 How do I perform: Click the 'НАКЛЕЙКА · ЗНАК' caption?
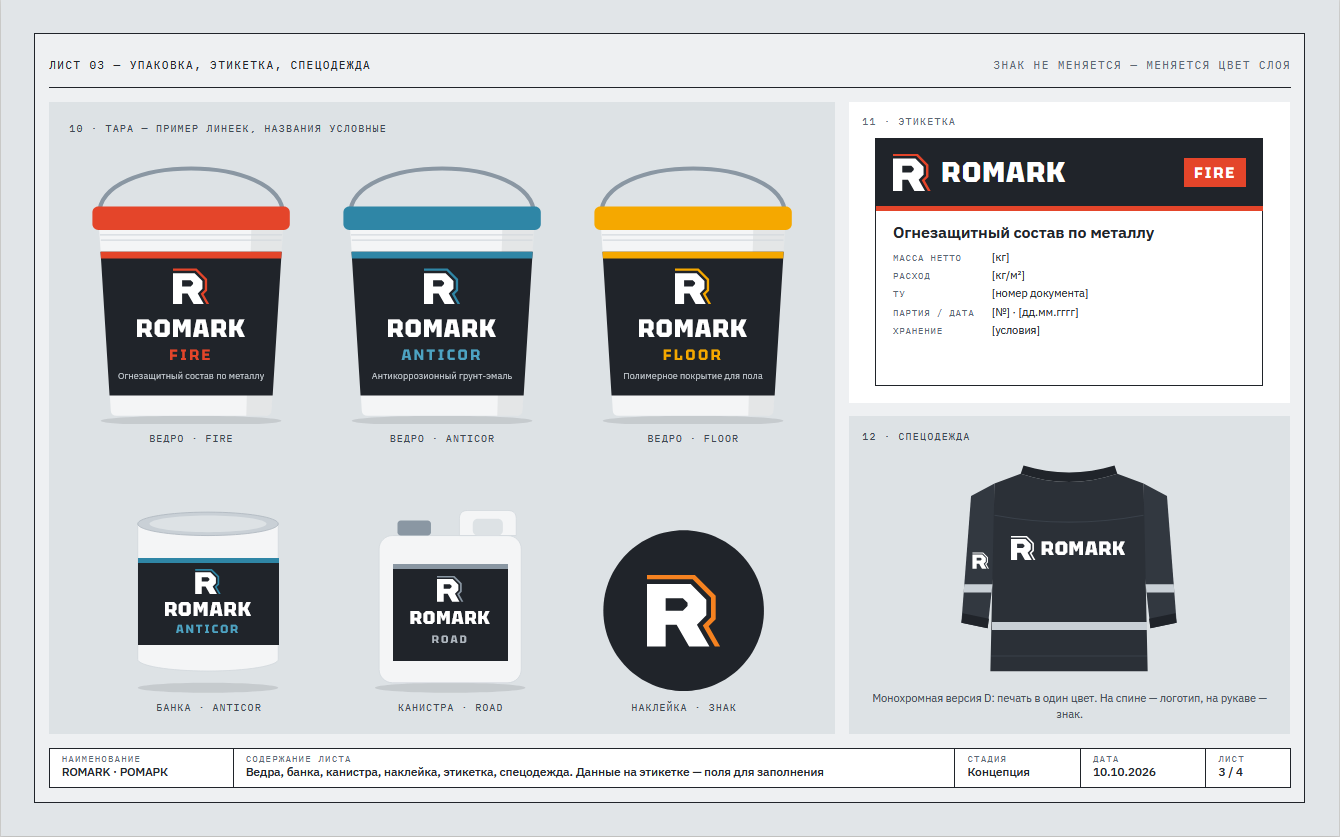point(684,708)
